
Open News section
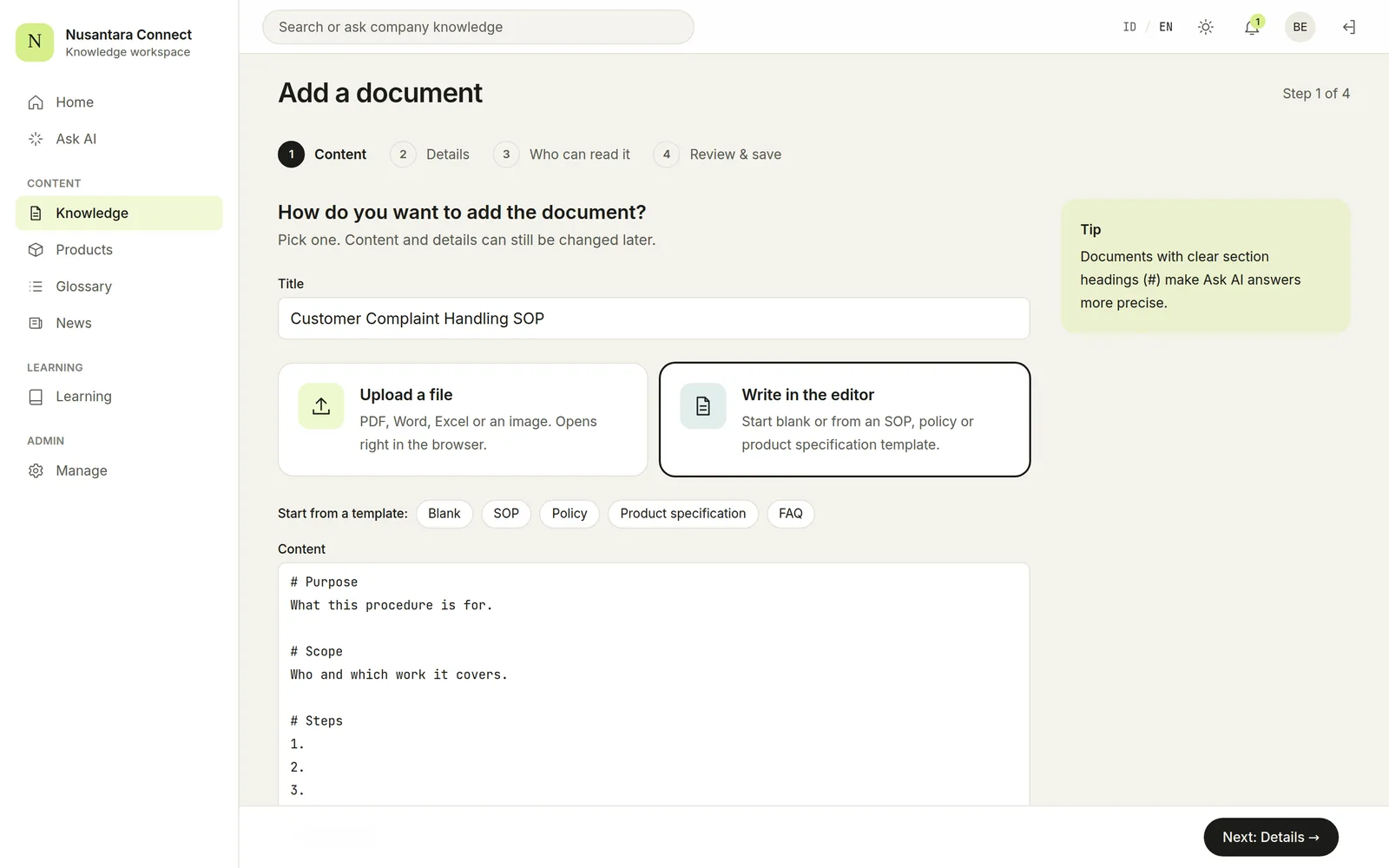[x=119, y=323]
